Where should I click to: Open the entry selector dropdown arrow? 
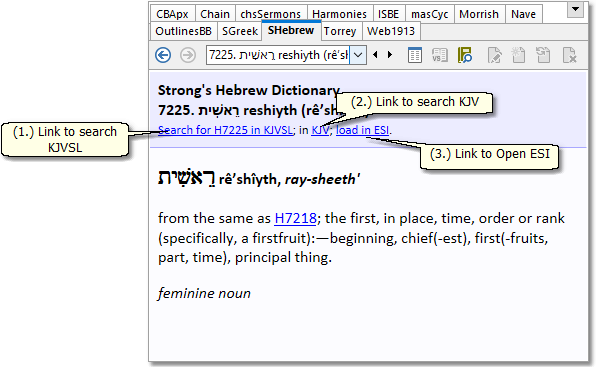coord(358,55)
